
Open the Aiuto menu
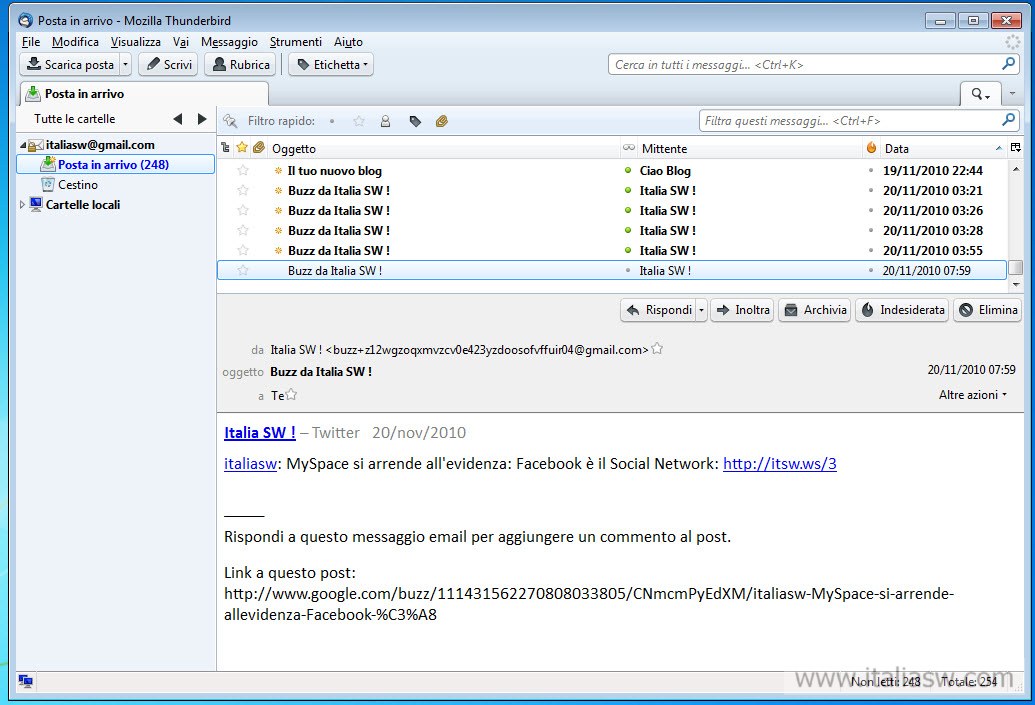348,42
